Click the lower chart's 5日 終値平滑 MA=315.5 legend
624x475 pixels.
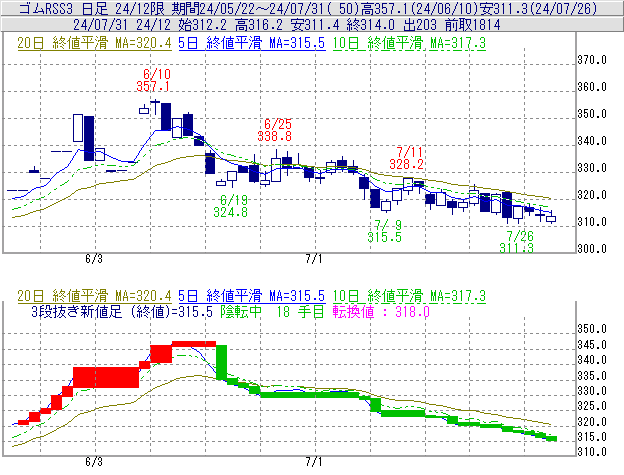(252, 296)
